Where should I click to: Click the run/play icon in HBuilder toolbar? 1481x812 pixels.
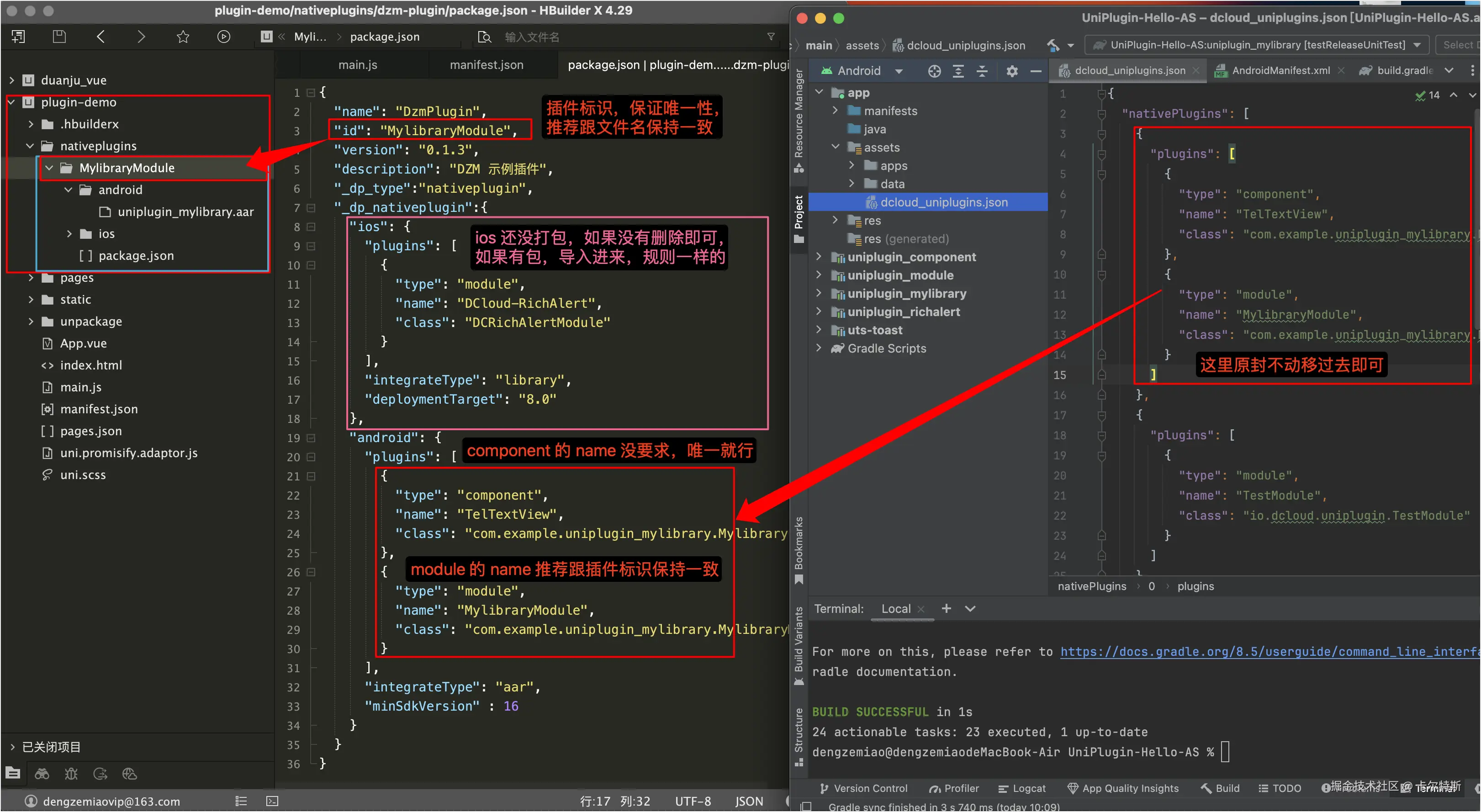pos(224,37)
